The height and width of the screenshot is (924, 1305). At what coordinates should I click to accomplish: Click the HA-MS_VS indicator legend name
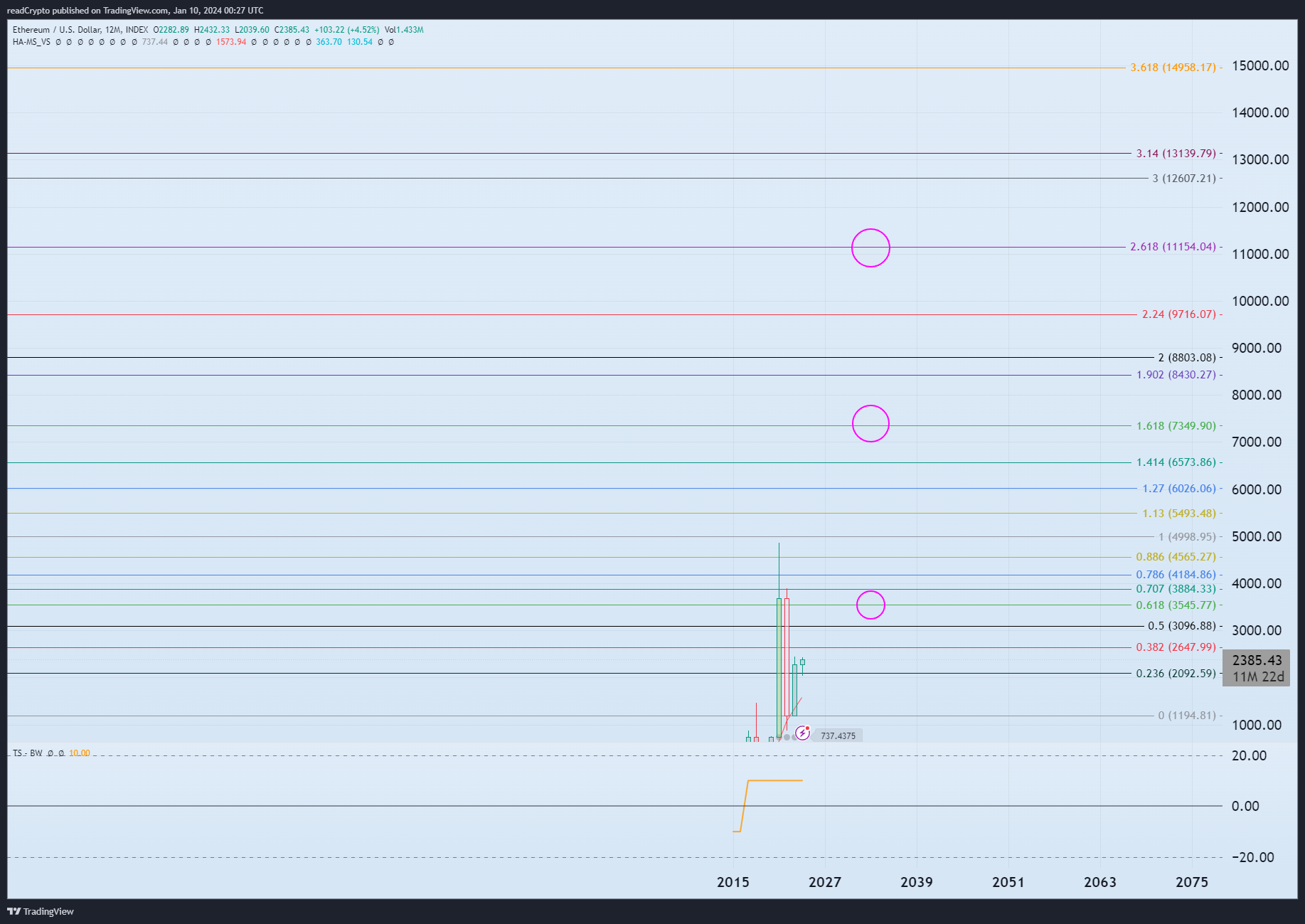pyautogui.click(x=31, y=42)
